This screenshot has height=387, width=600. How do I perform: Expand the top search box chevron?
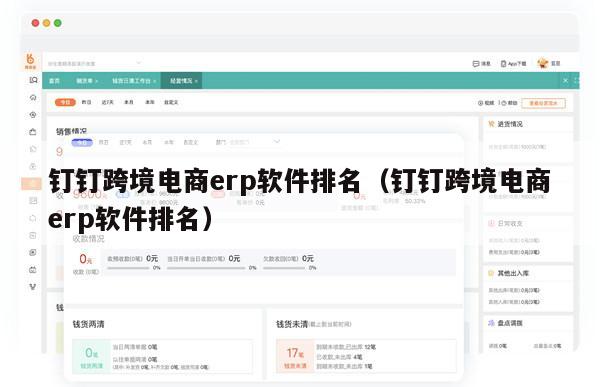pos(139,63)
